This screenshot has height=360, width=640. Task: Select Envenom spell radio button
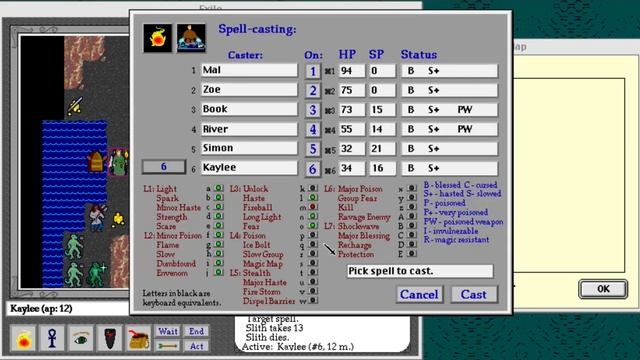pos(219,273)
